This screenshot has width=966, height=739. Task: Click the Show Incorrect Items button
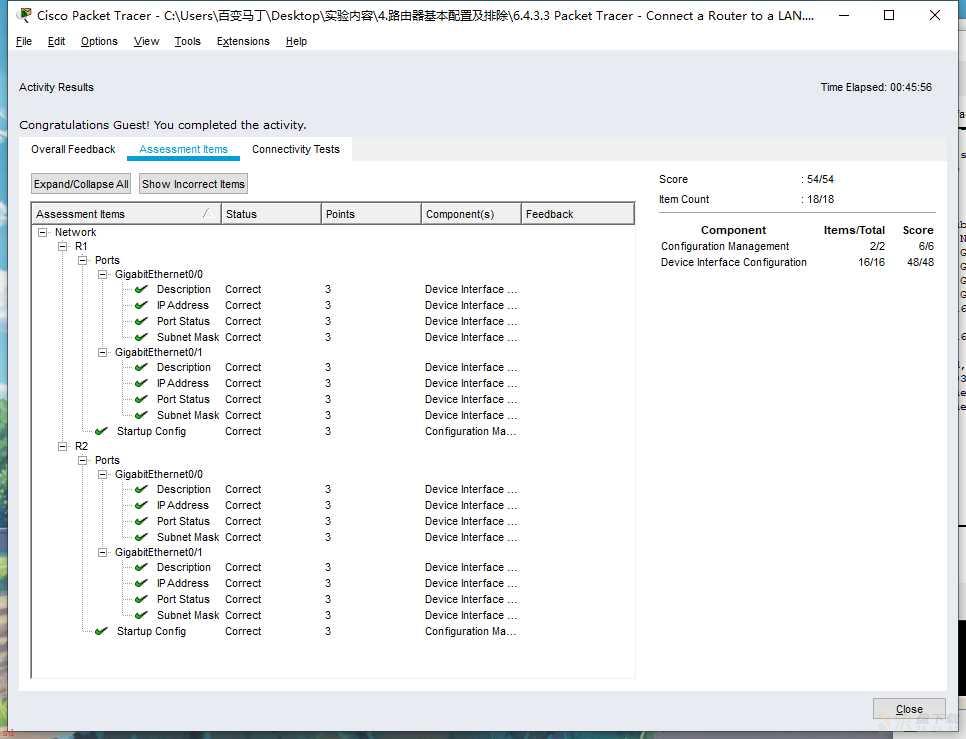[x=193, y=184]
